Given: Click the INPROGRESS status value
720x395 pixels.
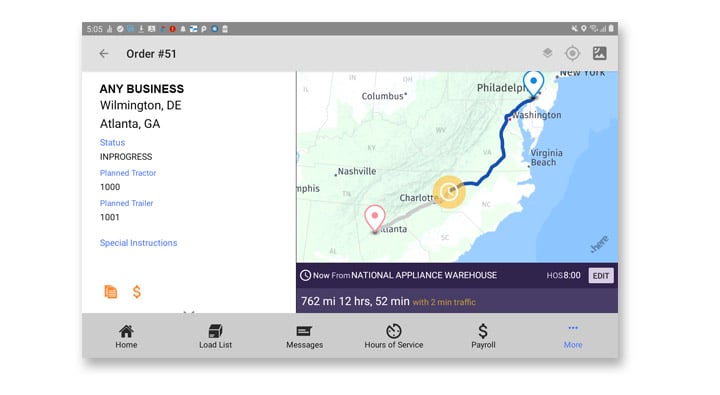Looking at the screenshot, I should (126, 157).
